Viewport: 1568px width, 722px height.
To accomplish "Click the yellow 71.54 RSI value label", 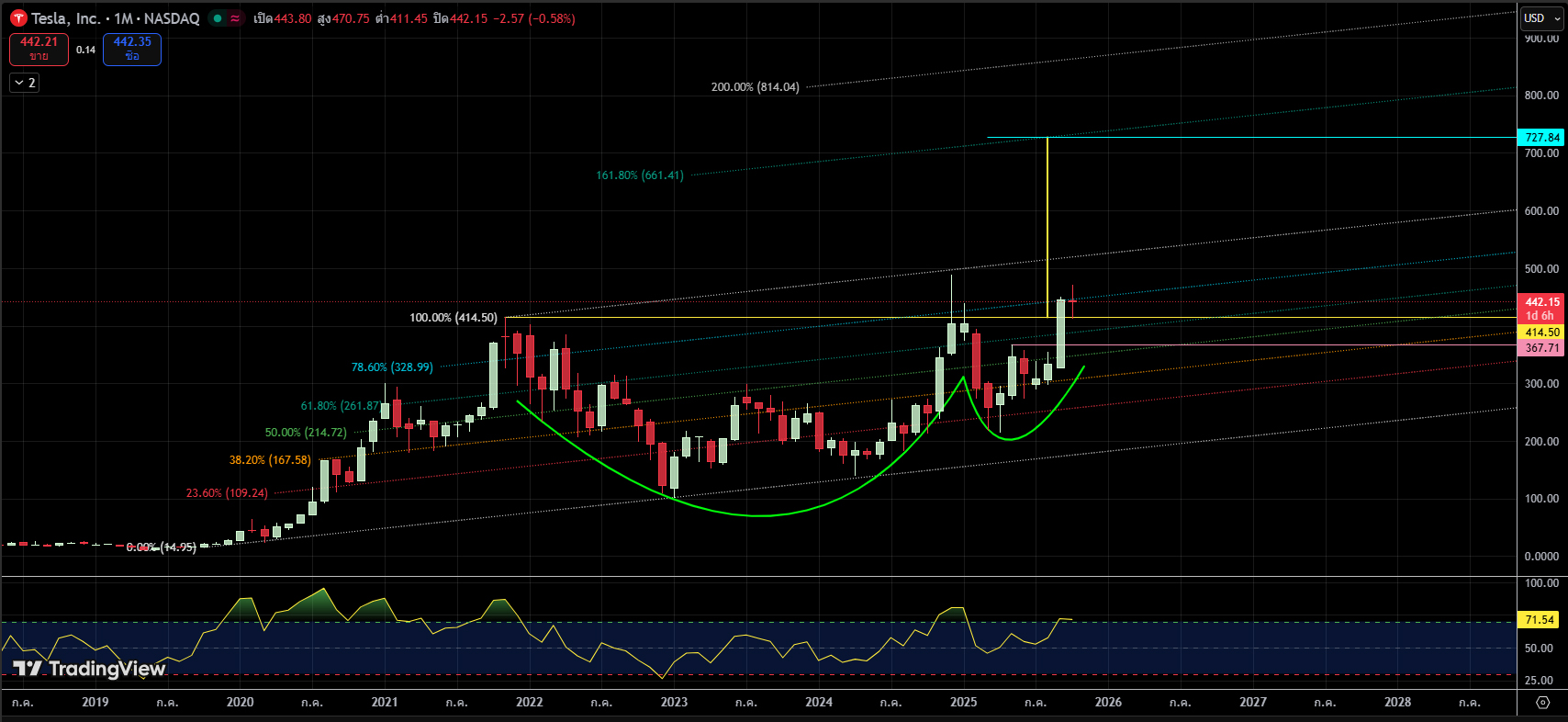I will pyautogui.click(x=1540, y=620).
